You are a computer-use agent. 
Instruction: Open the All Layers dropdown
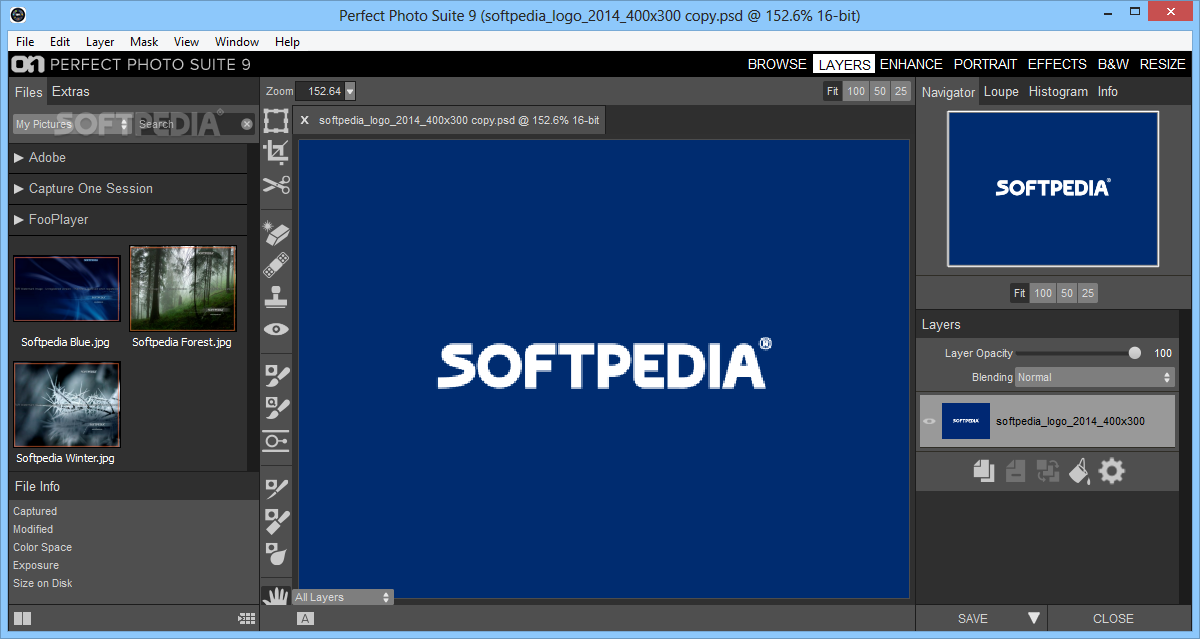pyautogui.click(x=343, y=597)
